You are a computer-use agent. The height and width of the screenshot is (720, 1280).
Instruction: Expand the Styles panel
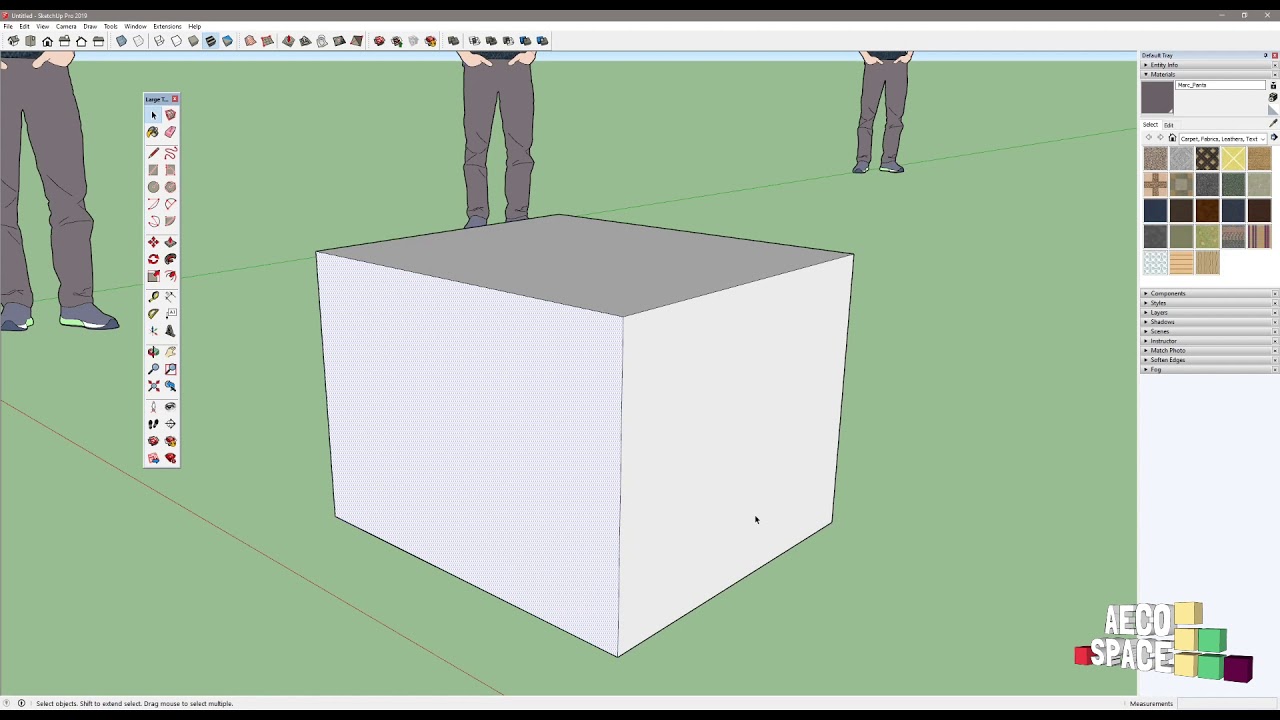coord(1208,303)
